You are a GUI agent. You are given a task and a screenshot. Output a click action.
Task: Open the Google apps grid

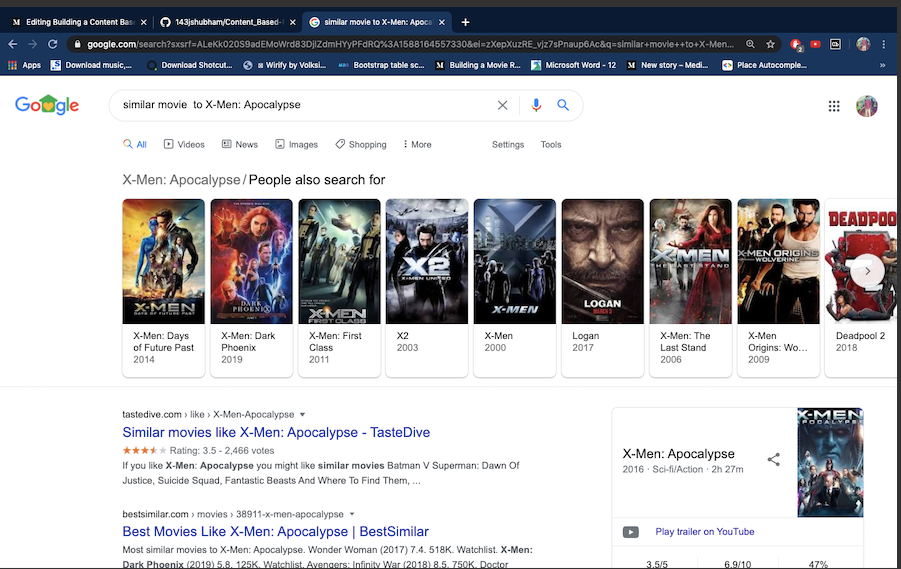pos(834,106)
